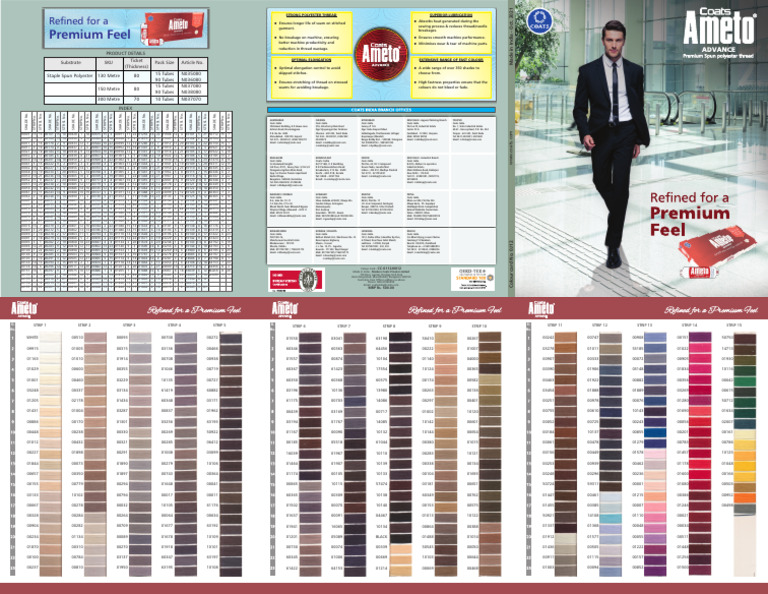Select the top brown swatch in Strip 11
The width and height of the screenshot is (768, 594).
pos(566,337)
